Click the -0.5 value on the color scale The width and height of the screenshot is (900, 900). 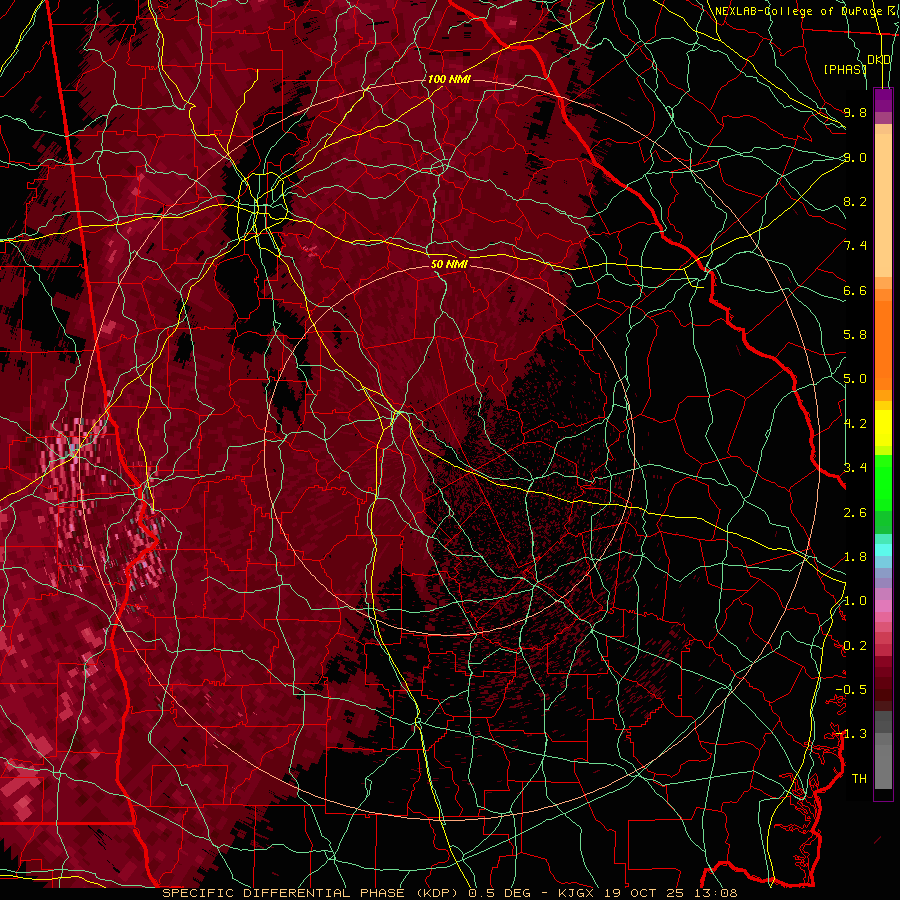click(851, 690)
